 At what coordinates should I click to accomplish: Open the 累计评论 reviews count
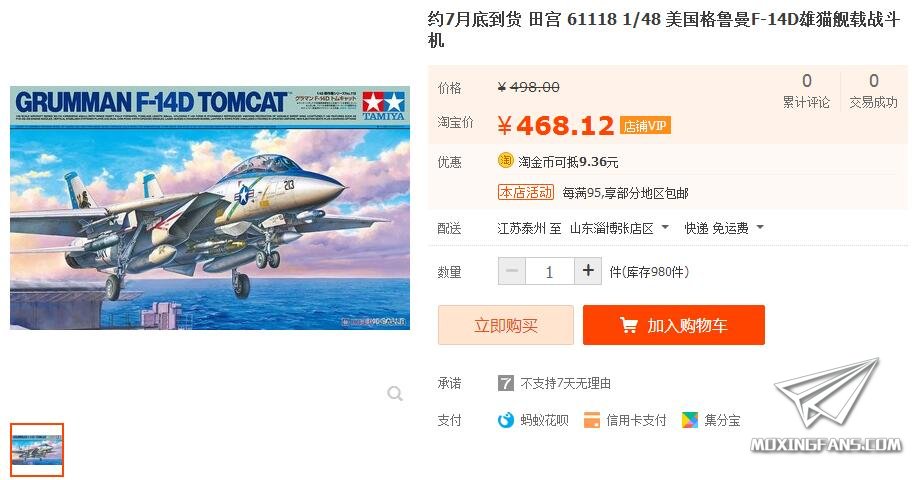click(x=806, y=91)
